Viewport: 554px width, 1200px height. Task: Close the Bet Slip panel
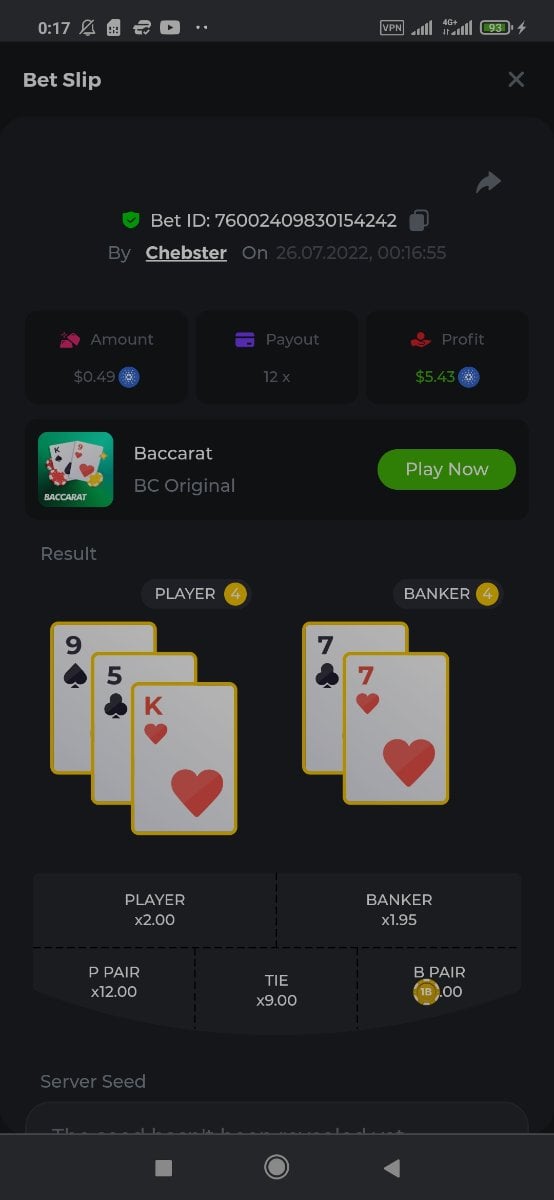click(516, 80)
